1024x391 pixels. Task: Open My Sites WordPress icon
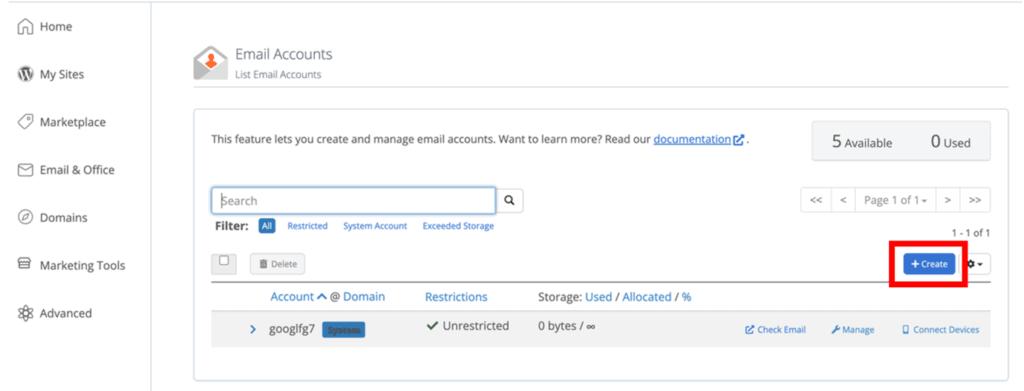(x=25, y=74)
